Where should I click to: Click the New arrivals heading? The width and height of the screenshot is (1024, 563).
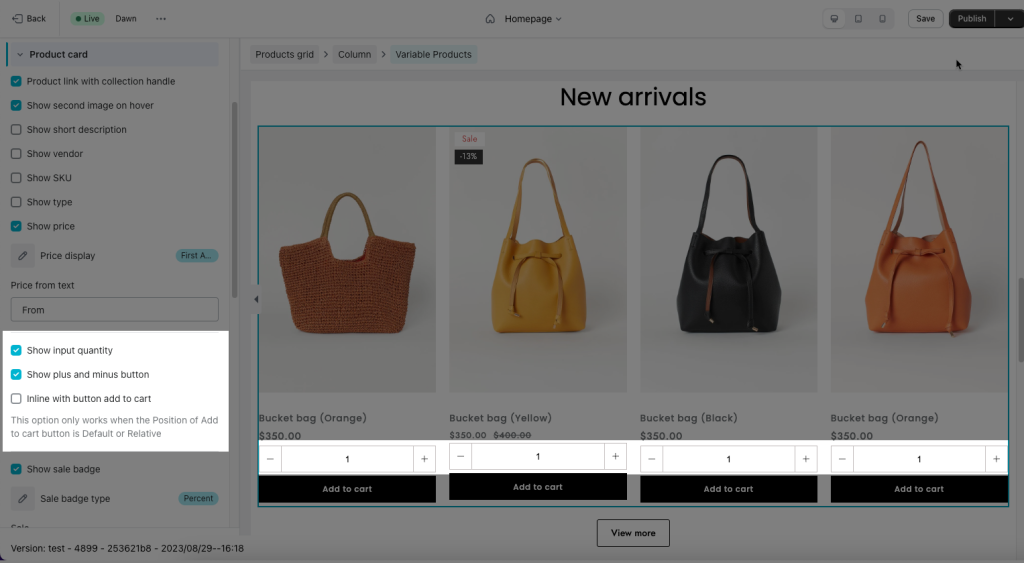coord(633,97)
